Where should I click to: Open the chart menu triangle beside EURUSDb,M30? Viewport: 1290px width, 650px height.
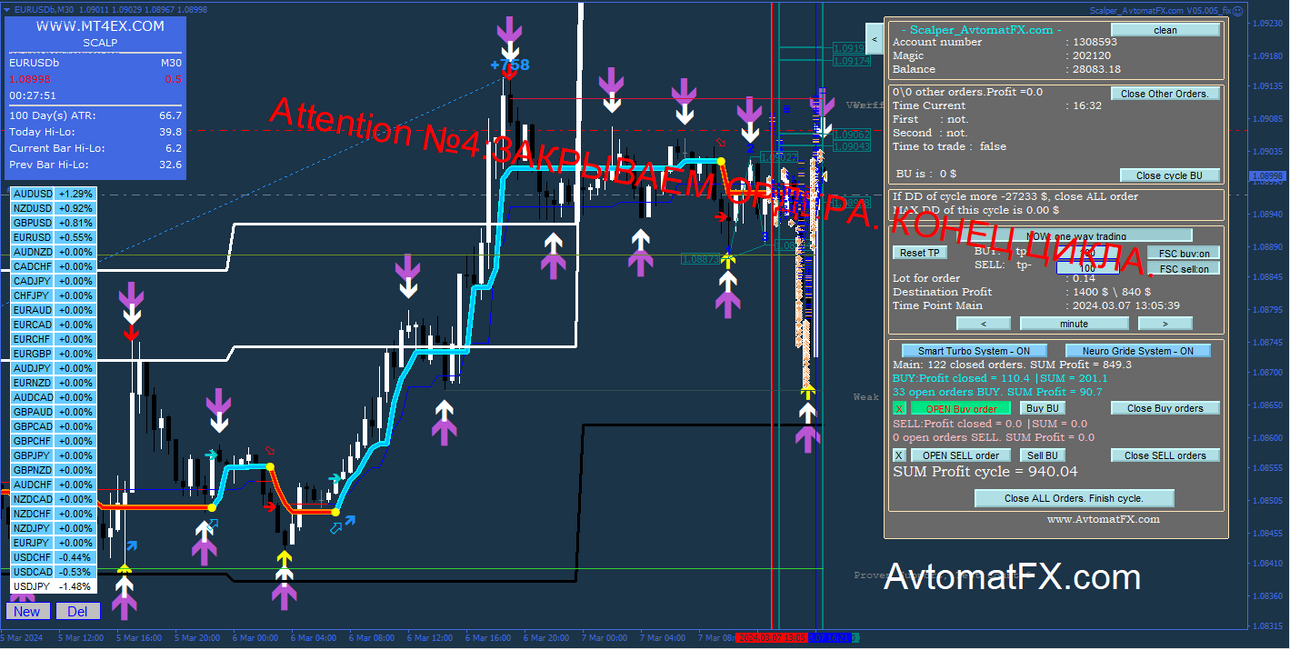tap(6, 10)
